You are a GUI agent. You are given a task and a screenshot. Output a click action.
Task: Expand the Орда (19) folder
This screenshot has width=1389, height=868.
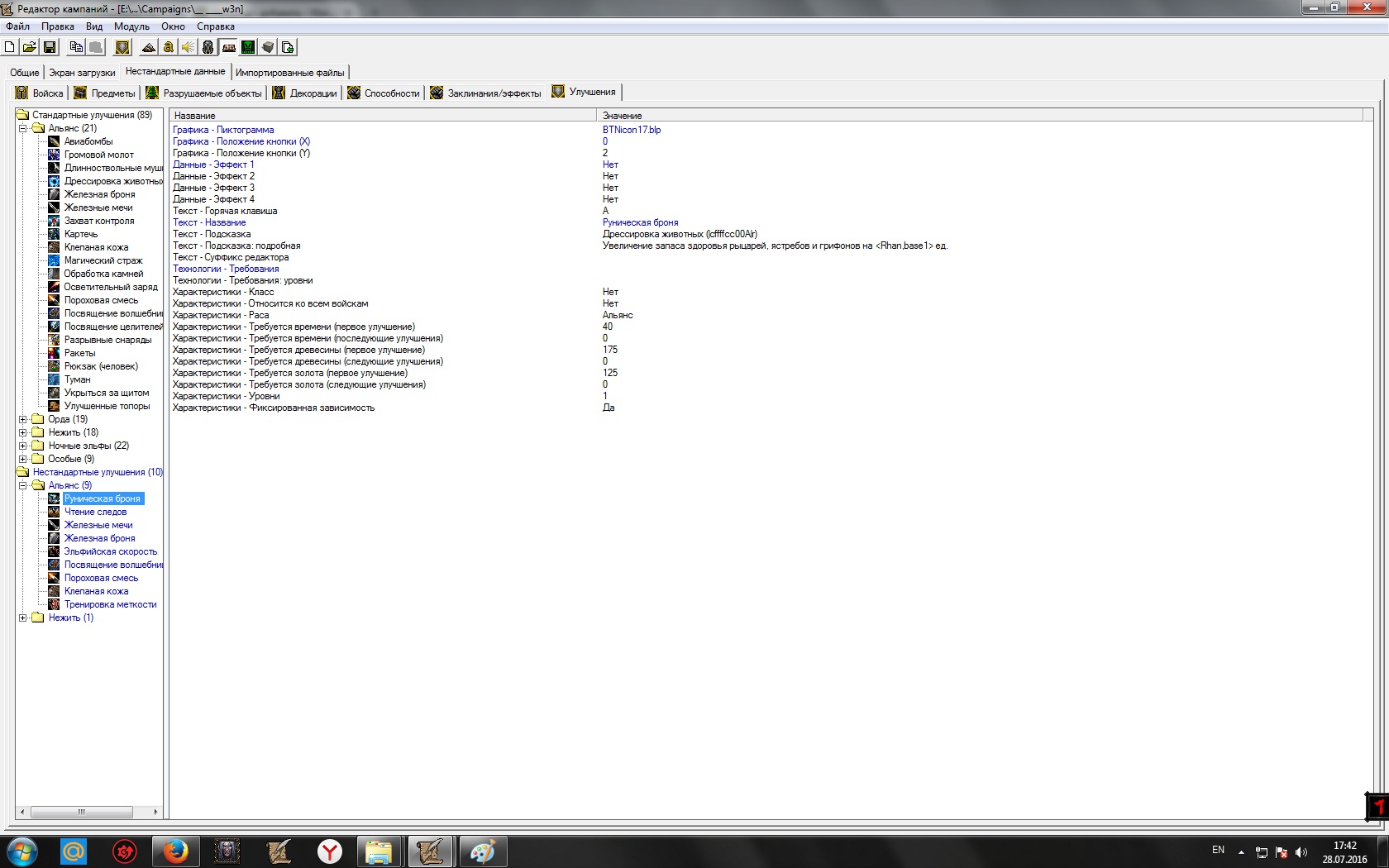pyautogui.click(x=23, y=419)
